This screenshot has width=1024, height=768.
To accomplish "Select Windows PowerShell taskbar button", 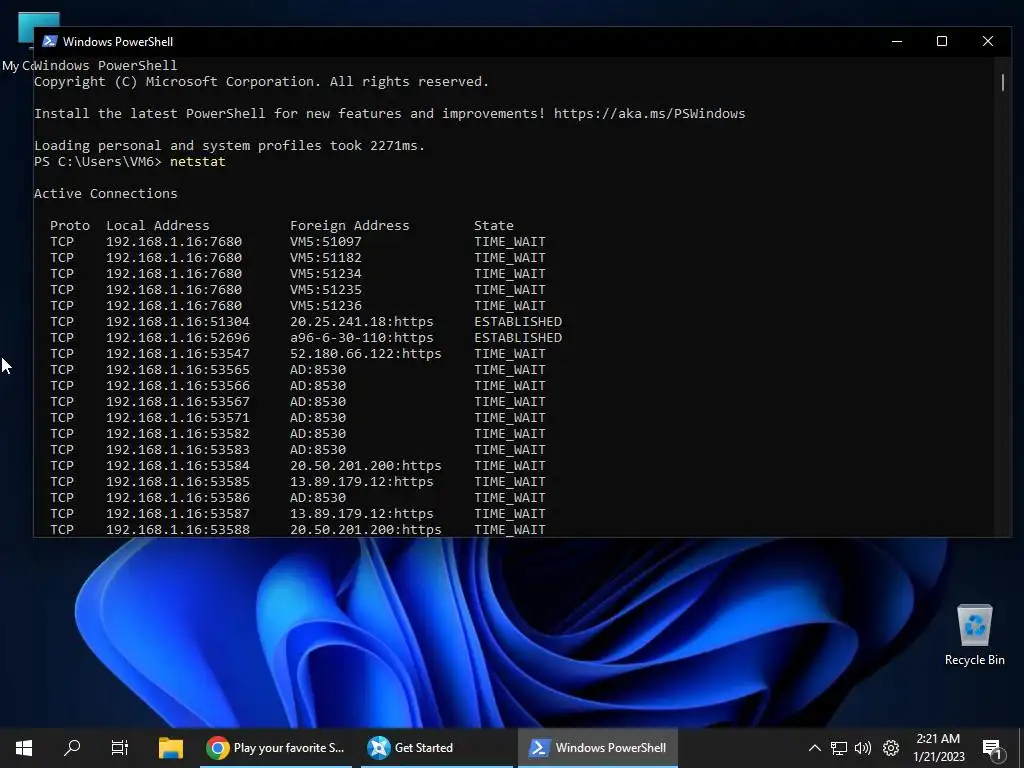I will tap(598, 748).
